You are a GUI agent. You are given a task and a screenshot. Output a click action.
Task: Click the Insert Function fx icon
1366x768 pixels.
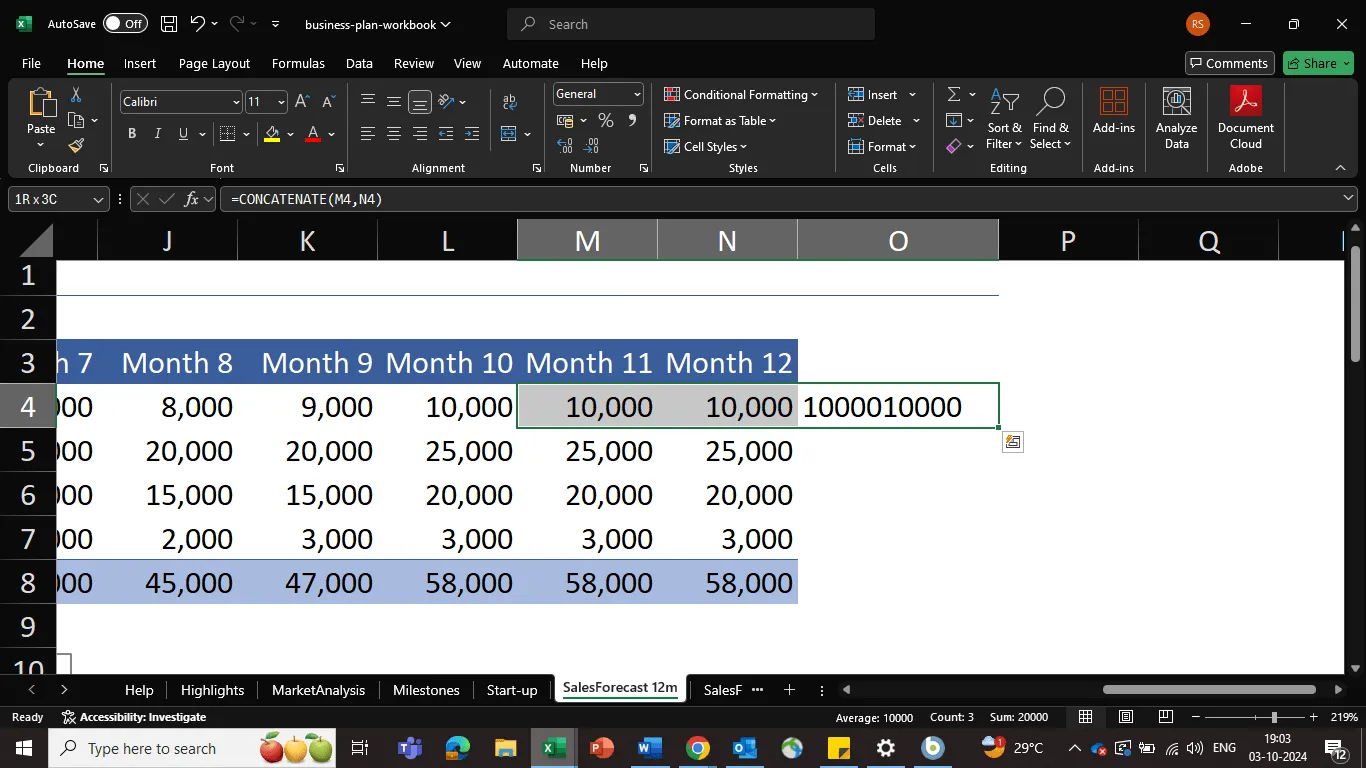click(192, 199)
